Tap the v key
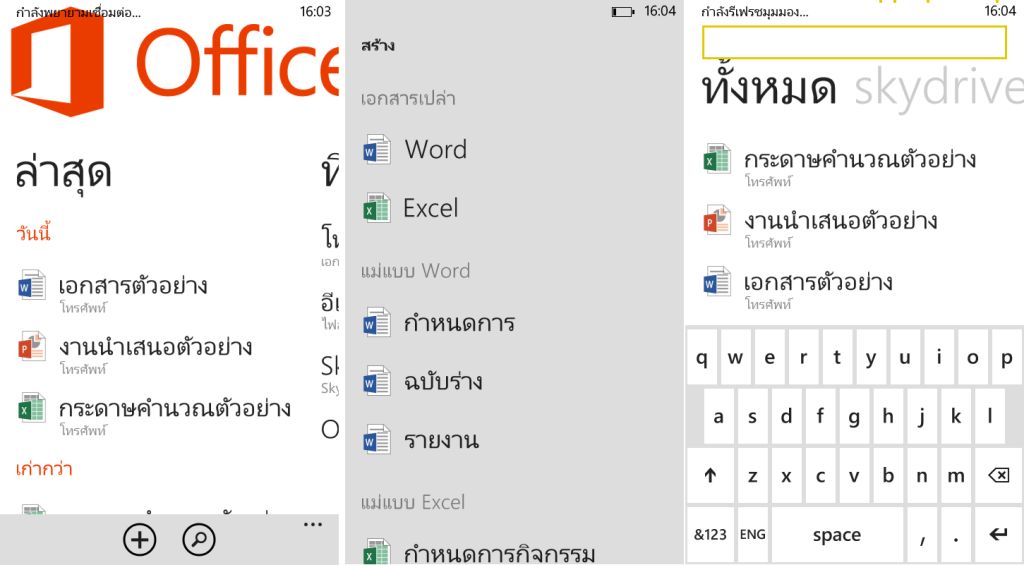This screenshot has height=565, width=1024. tap(854, 476)
